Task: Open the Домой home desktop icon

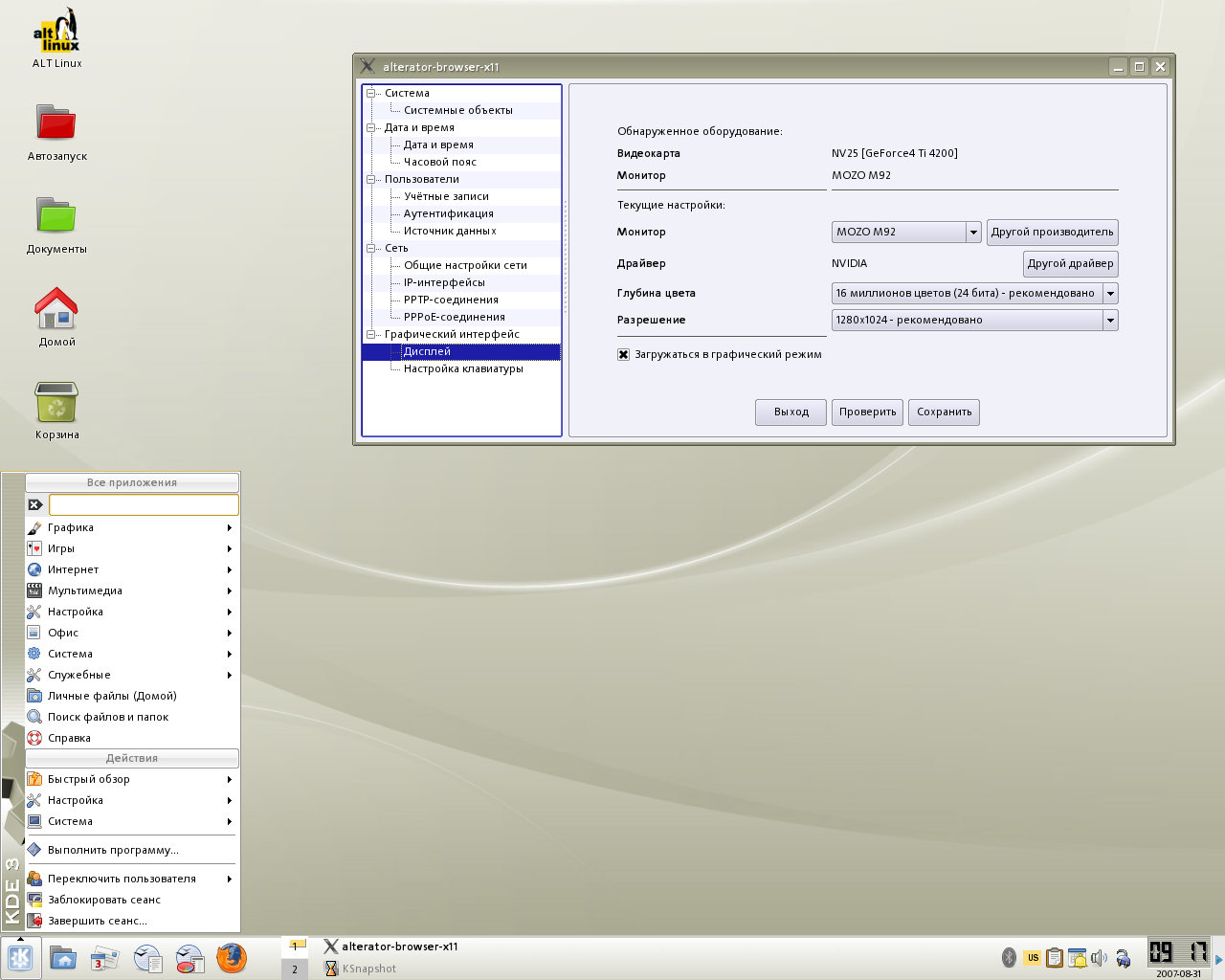Action: [x=56, y=318]
